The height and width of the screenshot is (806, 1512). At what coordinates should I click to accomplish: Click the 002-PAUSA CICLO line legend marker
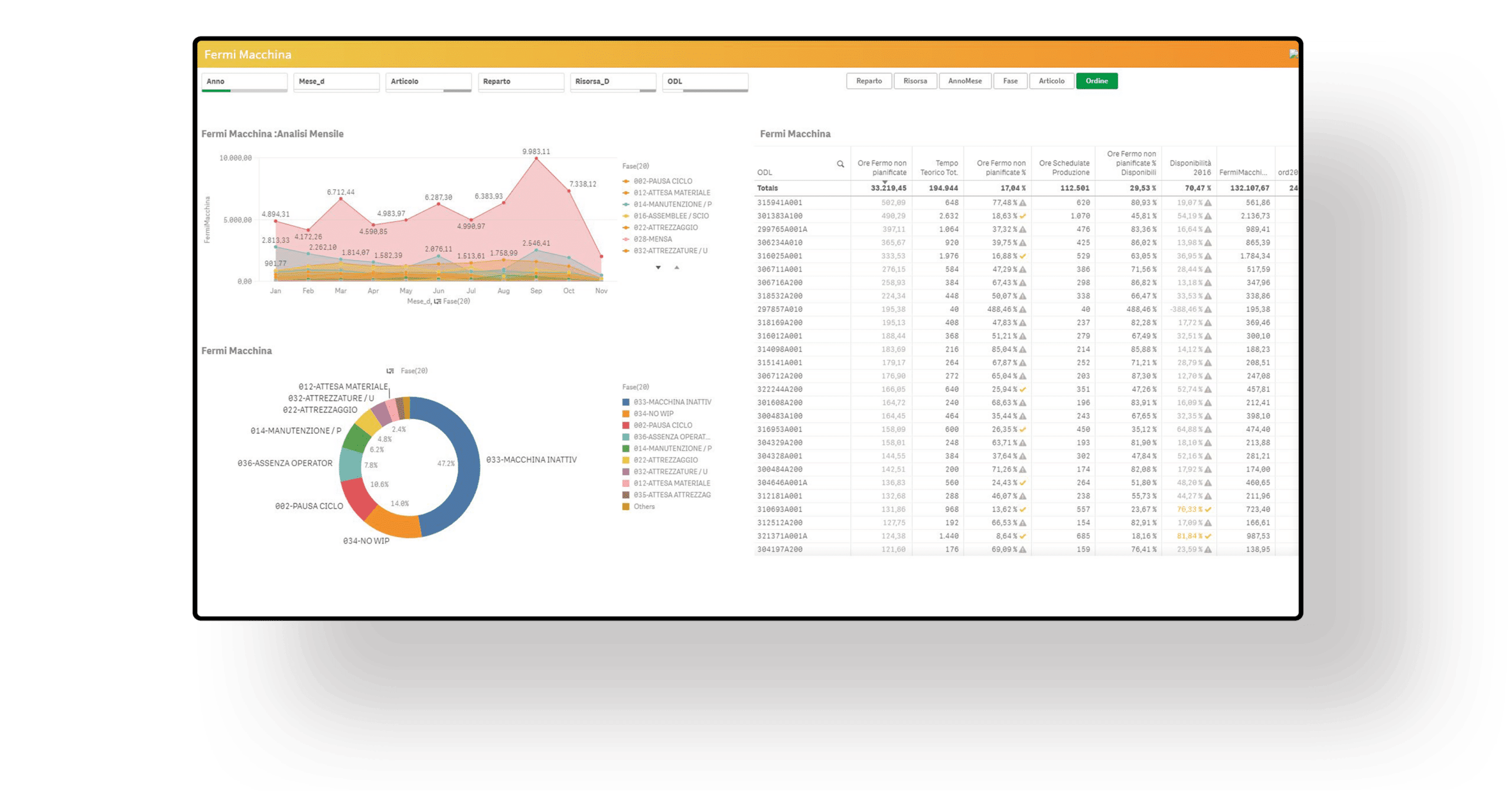pos(626,181)
